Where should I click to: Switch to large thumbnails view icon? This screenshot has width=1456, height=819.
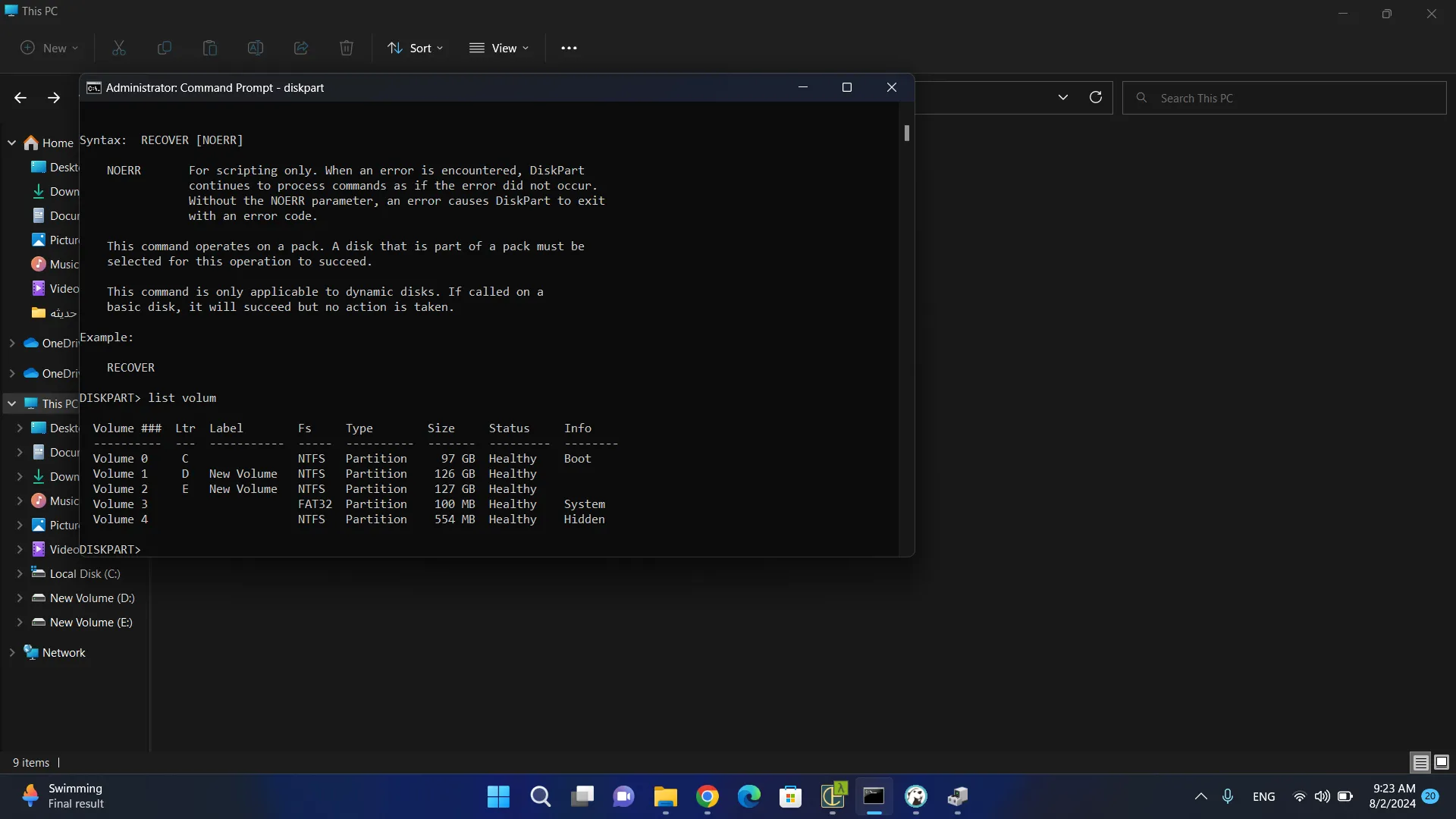pos(1442,762)
